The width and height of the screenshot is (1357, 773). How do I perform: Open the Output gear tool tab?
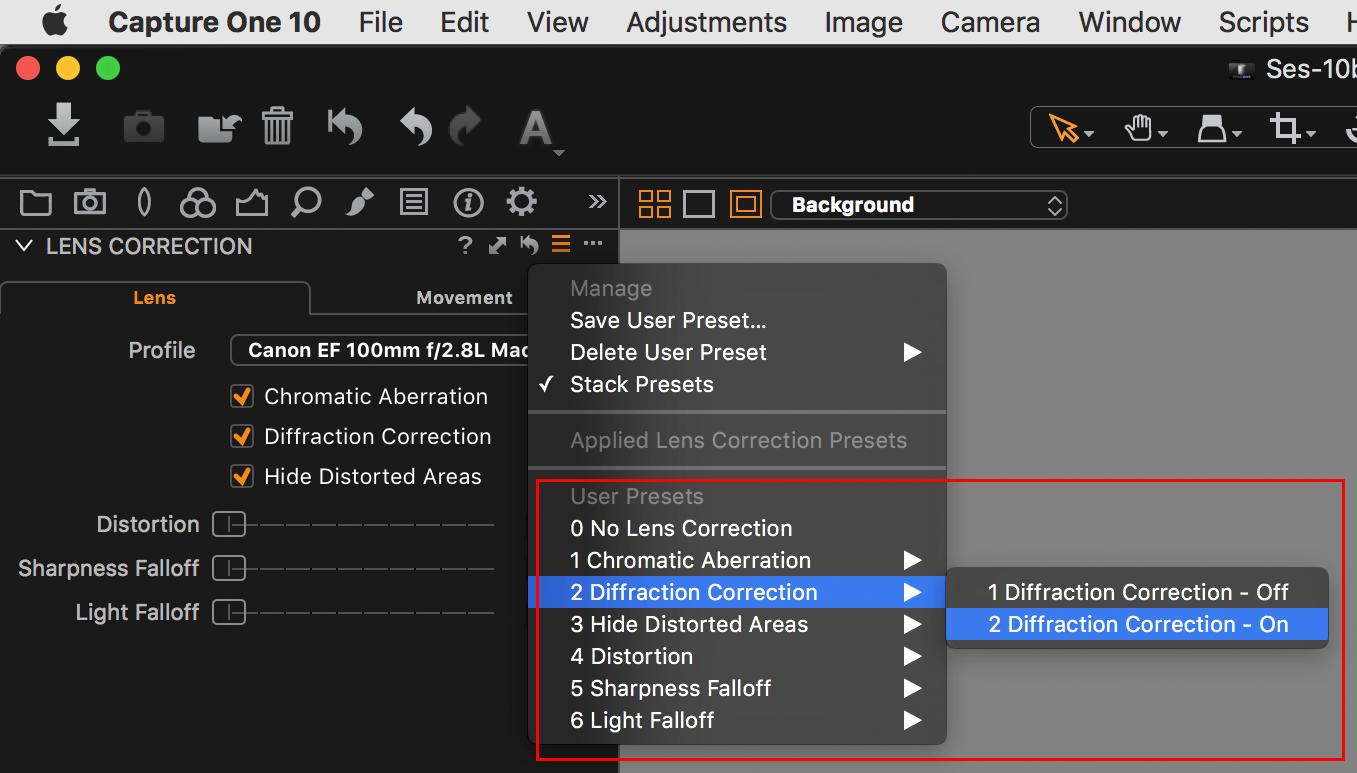pyautogui.click(x=521, y=203)
